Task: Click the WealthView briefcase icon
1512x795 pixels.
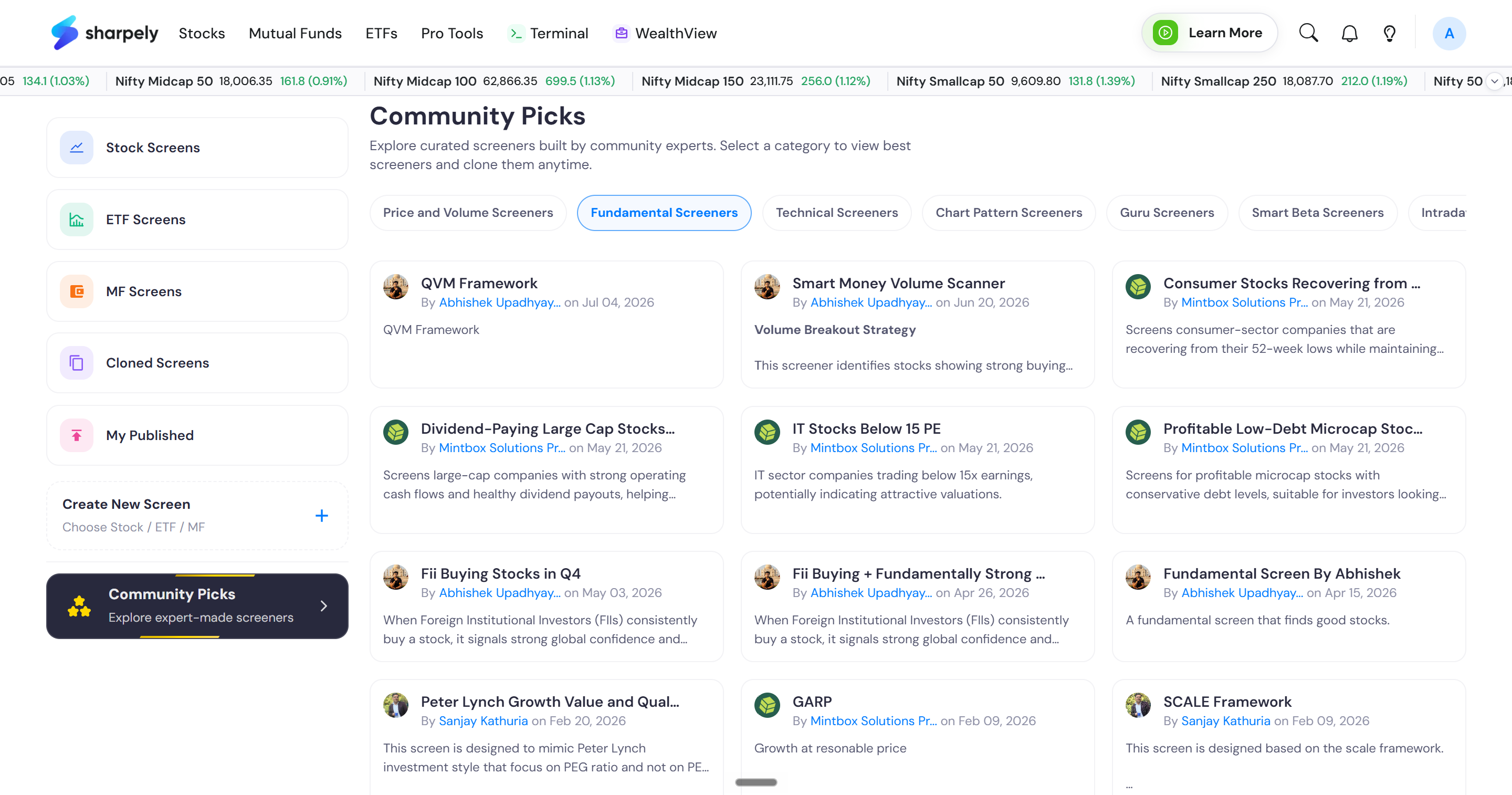Action: coord(621,34)
